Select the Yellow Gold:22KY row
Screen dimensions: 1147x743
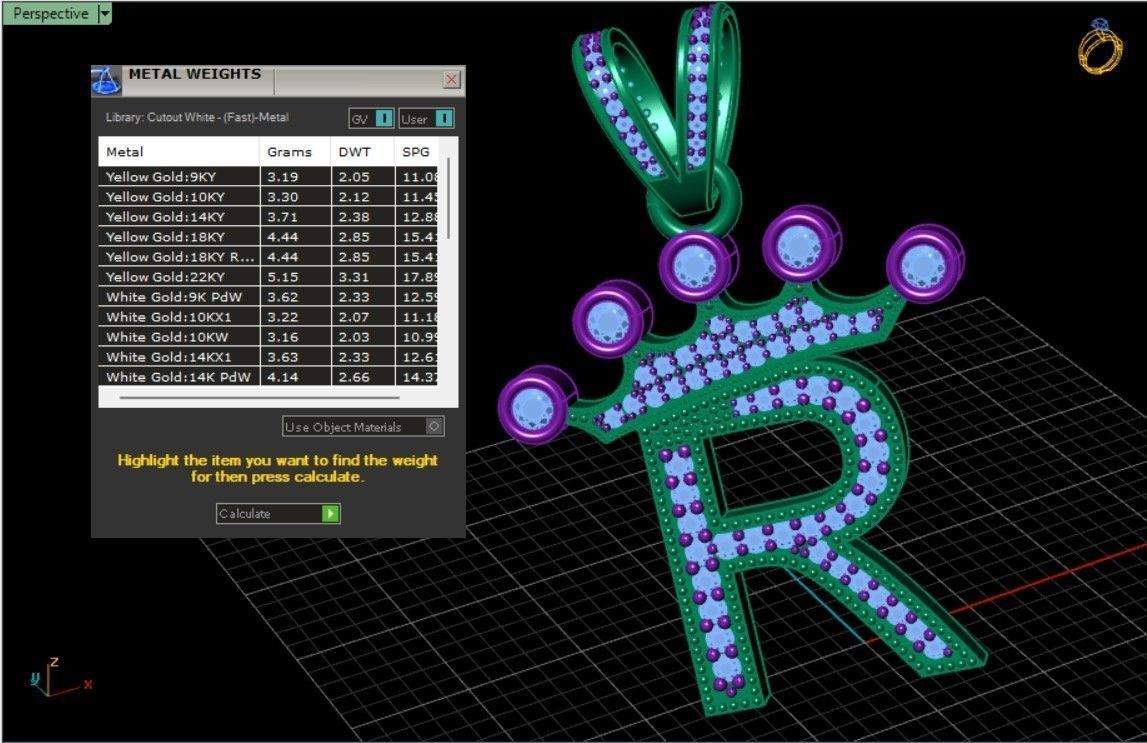[x=268, y=277]
